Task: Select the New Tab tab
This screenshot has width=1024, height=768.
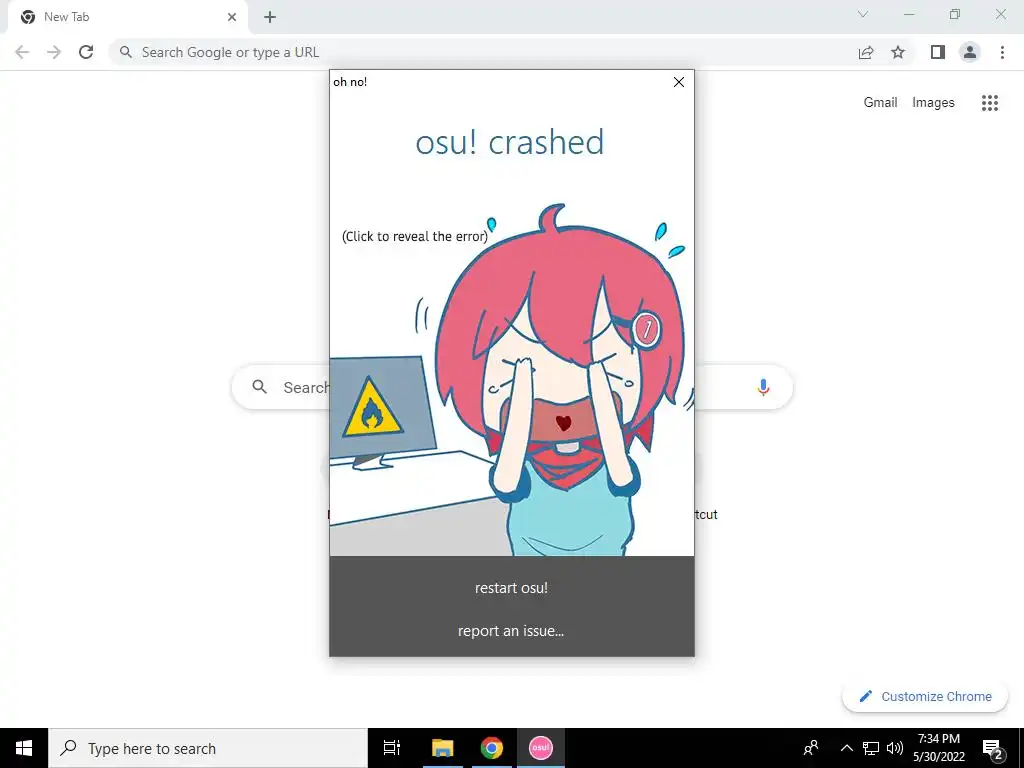Action: point(127,18)
